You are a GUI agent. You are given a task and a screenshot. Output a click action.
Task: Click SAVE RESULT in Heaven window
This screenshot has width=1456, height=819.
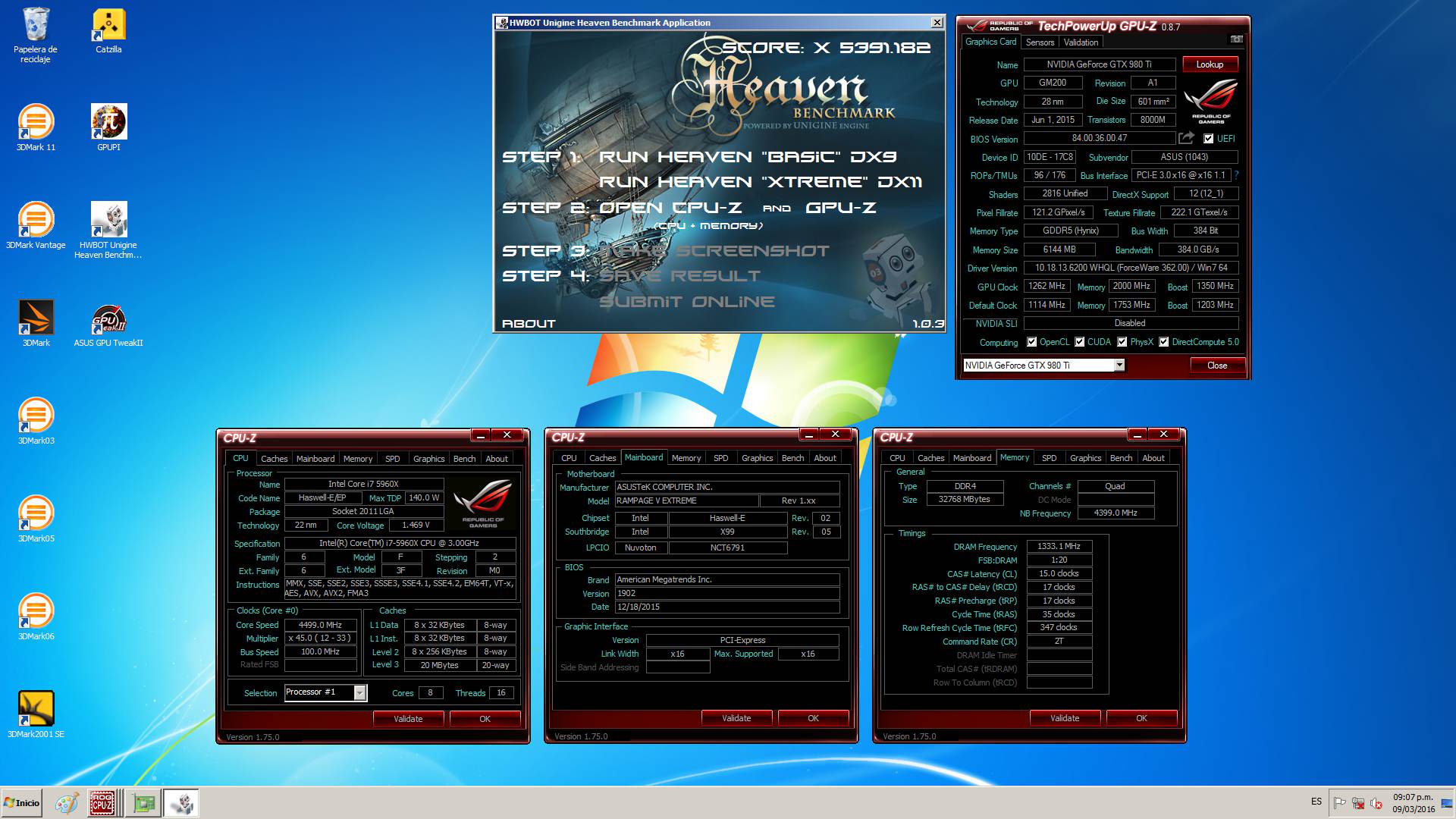click(x=679, y=276)
